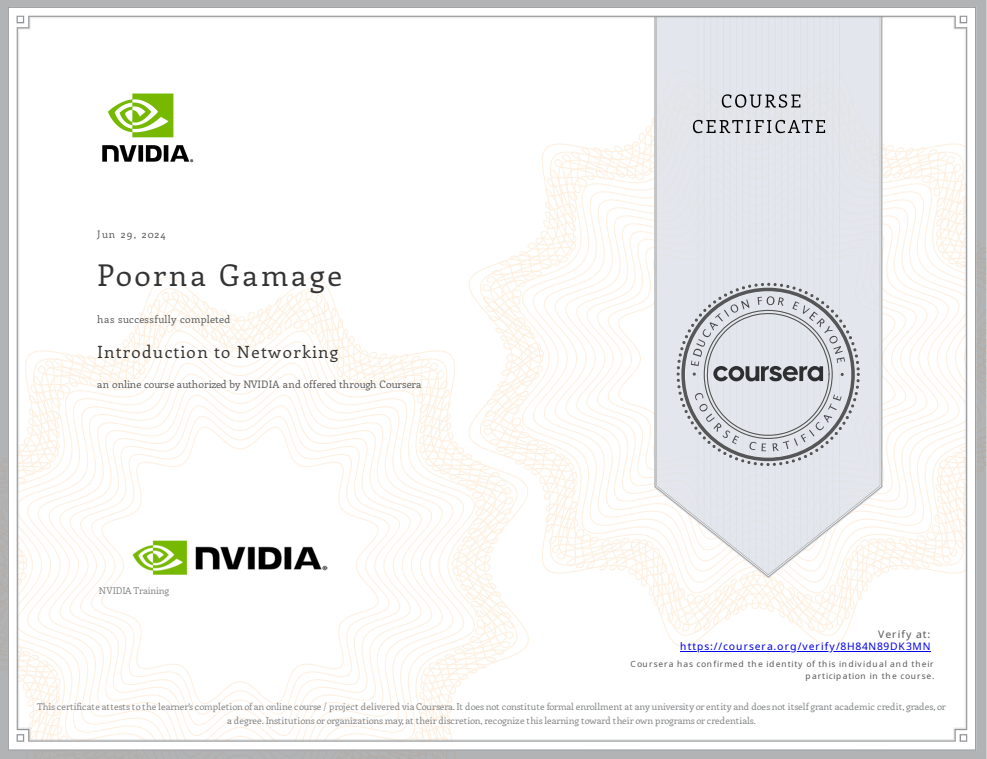Click the course title Introduction to Networking
The image size is (987, 759).
(218, 352)
